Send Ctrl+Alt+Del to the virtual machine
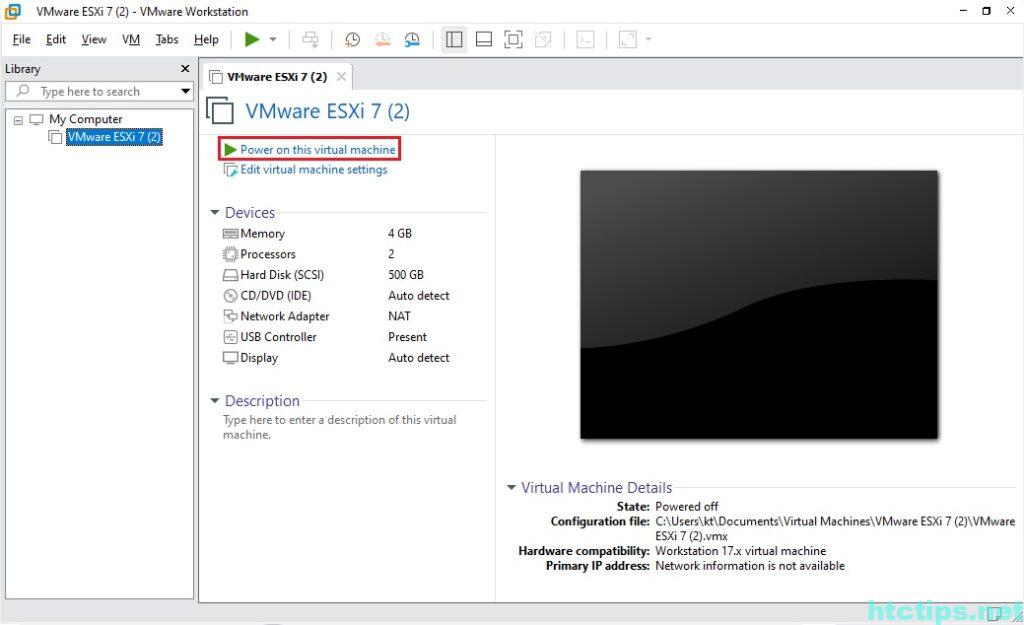Viewport: 1024px width, 625px height. (310, 40)
